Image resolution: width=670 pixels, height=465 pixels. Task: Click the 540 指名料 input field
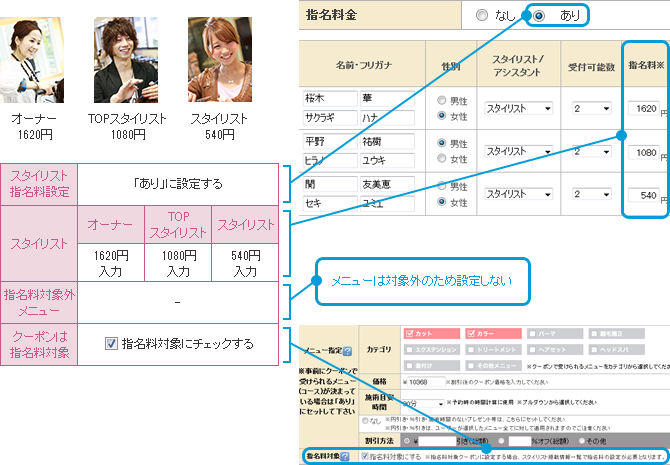[643, 194]
